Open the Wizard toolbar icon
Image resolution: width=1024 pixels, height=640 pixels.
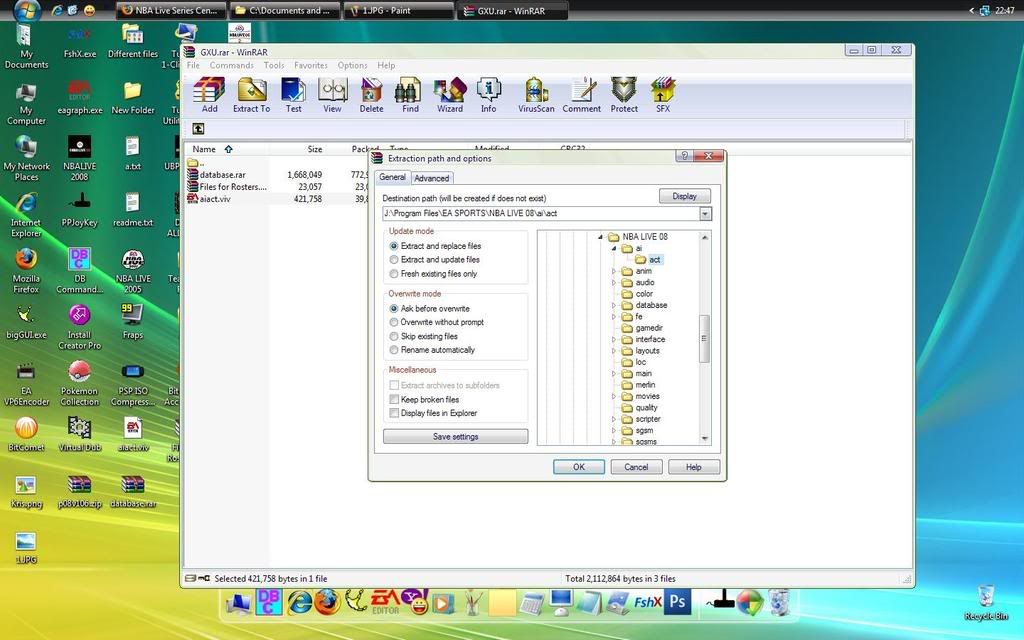click(x=450, y=95)
